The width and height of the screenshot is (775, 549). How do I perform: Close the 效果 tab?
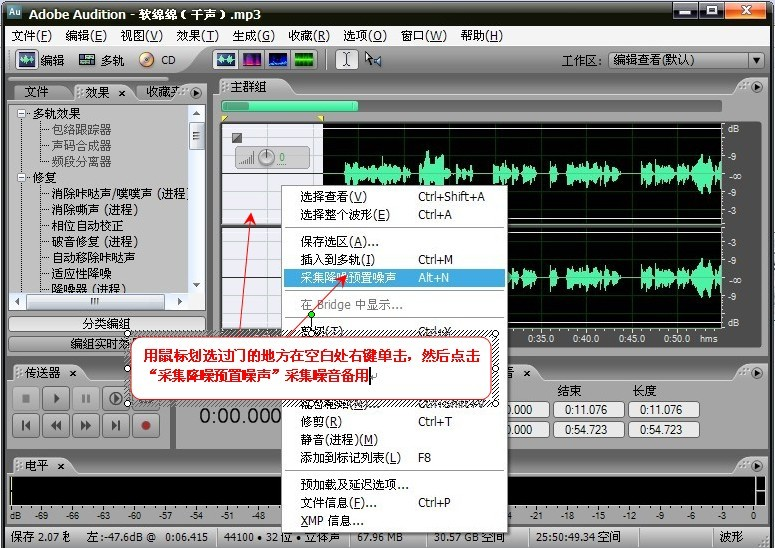coord(122,93)
